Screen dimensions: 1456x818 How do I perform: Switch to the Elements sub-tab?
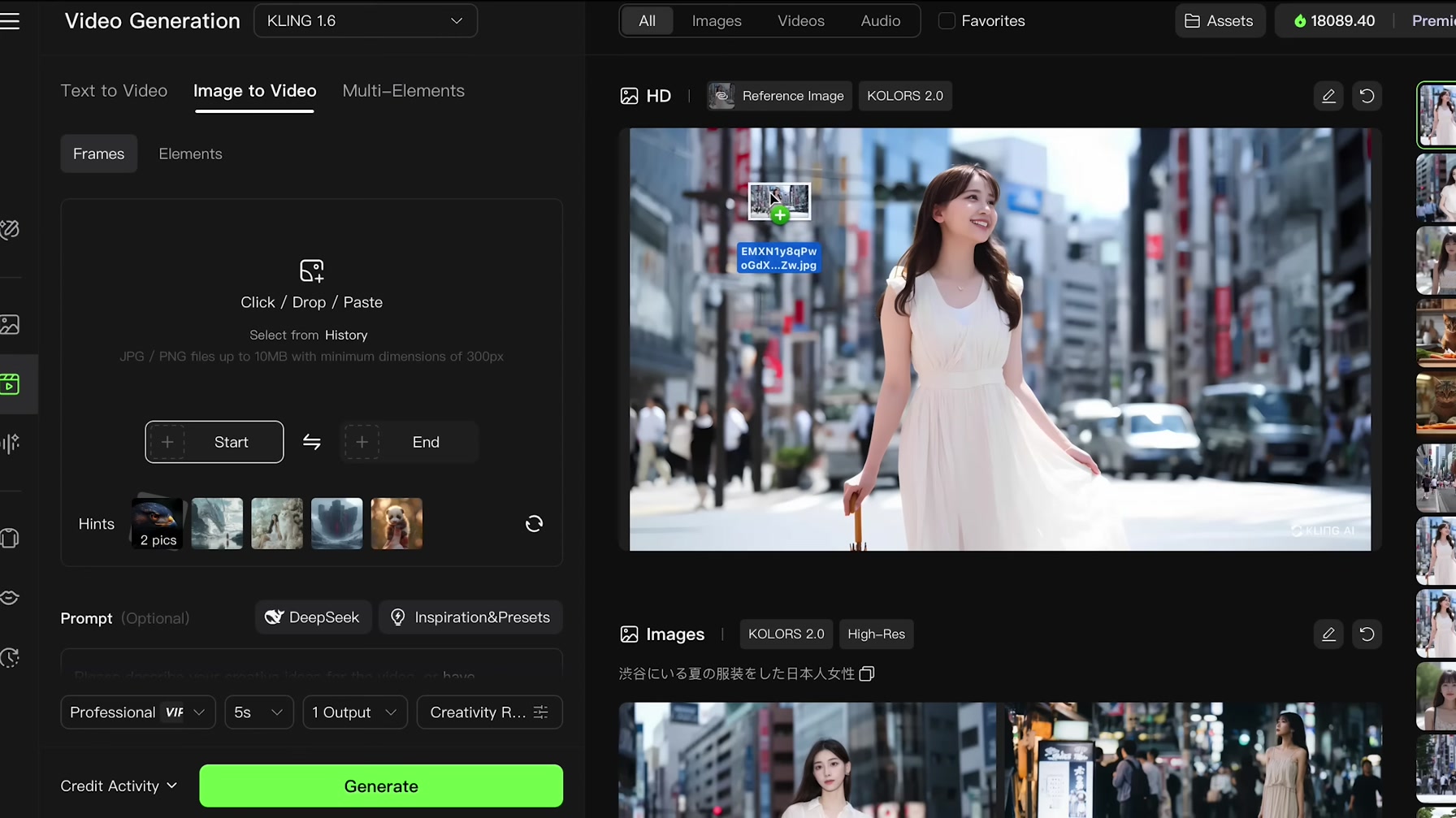190,154
